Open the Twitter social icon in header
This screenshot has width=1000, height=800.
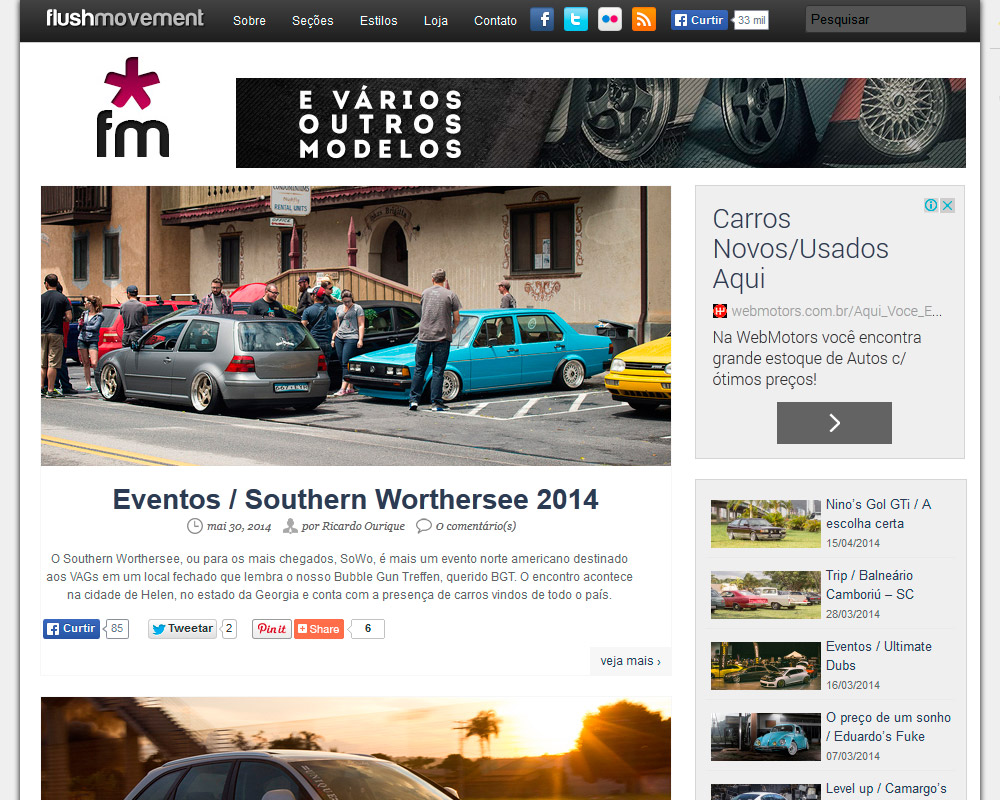pyautogui.click(x=576, y=20)
